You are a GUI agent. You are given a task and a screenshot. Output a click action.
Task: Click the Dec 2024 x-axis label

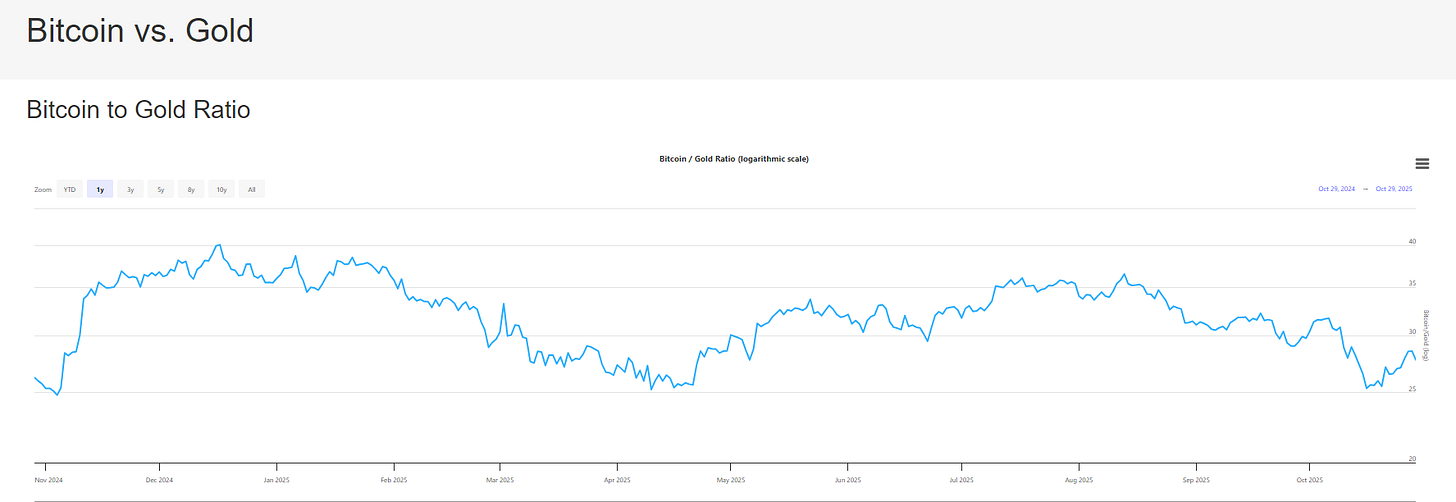pos(159,479)
